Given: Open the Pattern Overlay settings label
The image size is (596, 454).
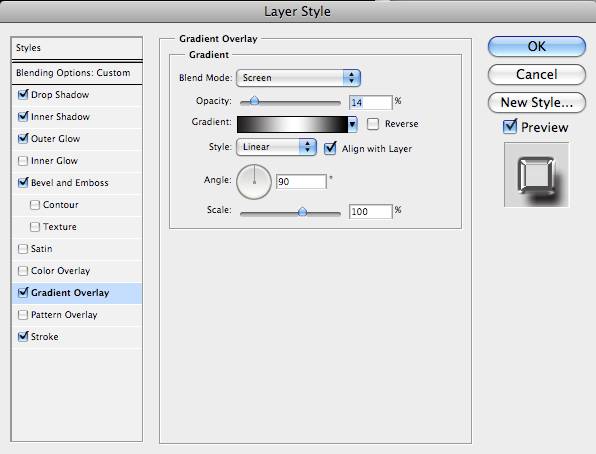Looking at the screenshot, I should coord(64,315).
